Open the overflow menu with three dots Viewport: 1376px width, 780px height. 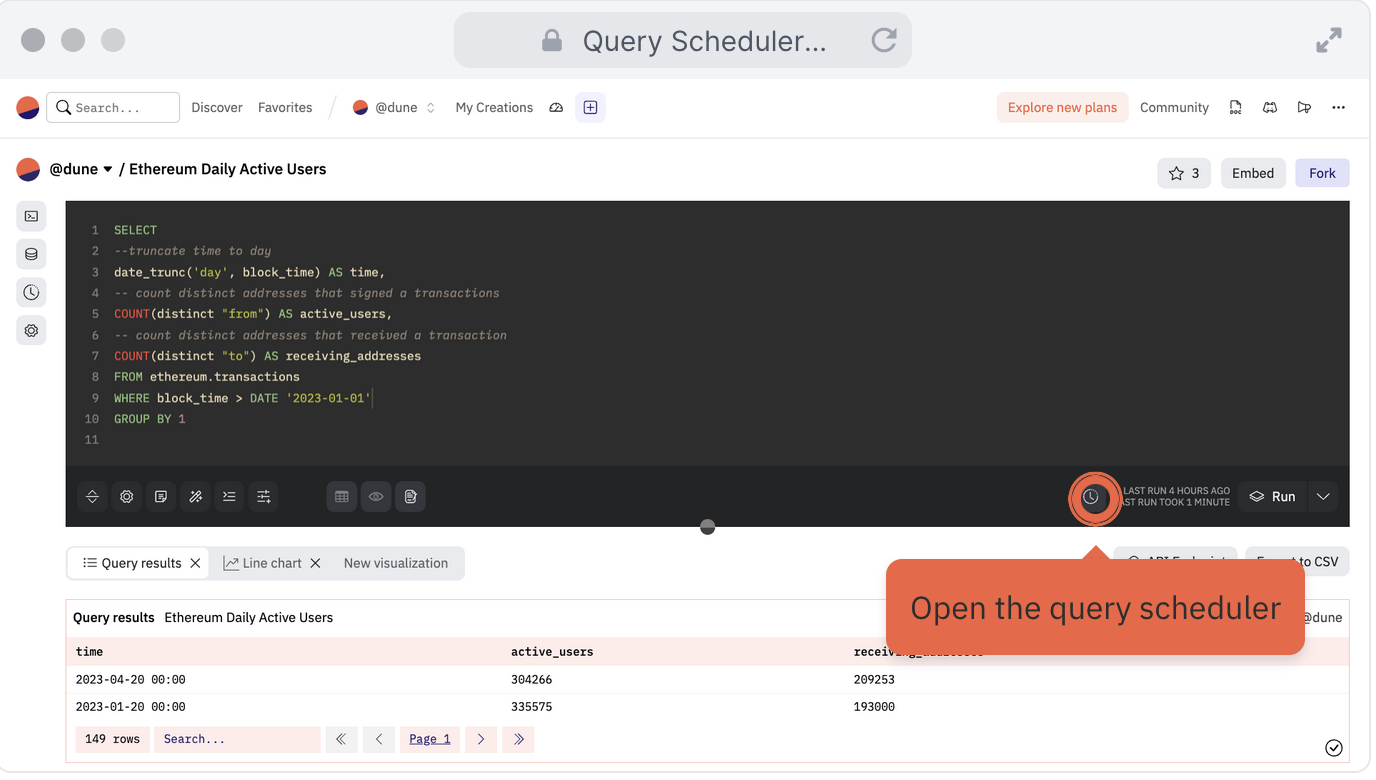tap(1339, 107)
